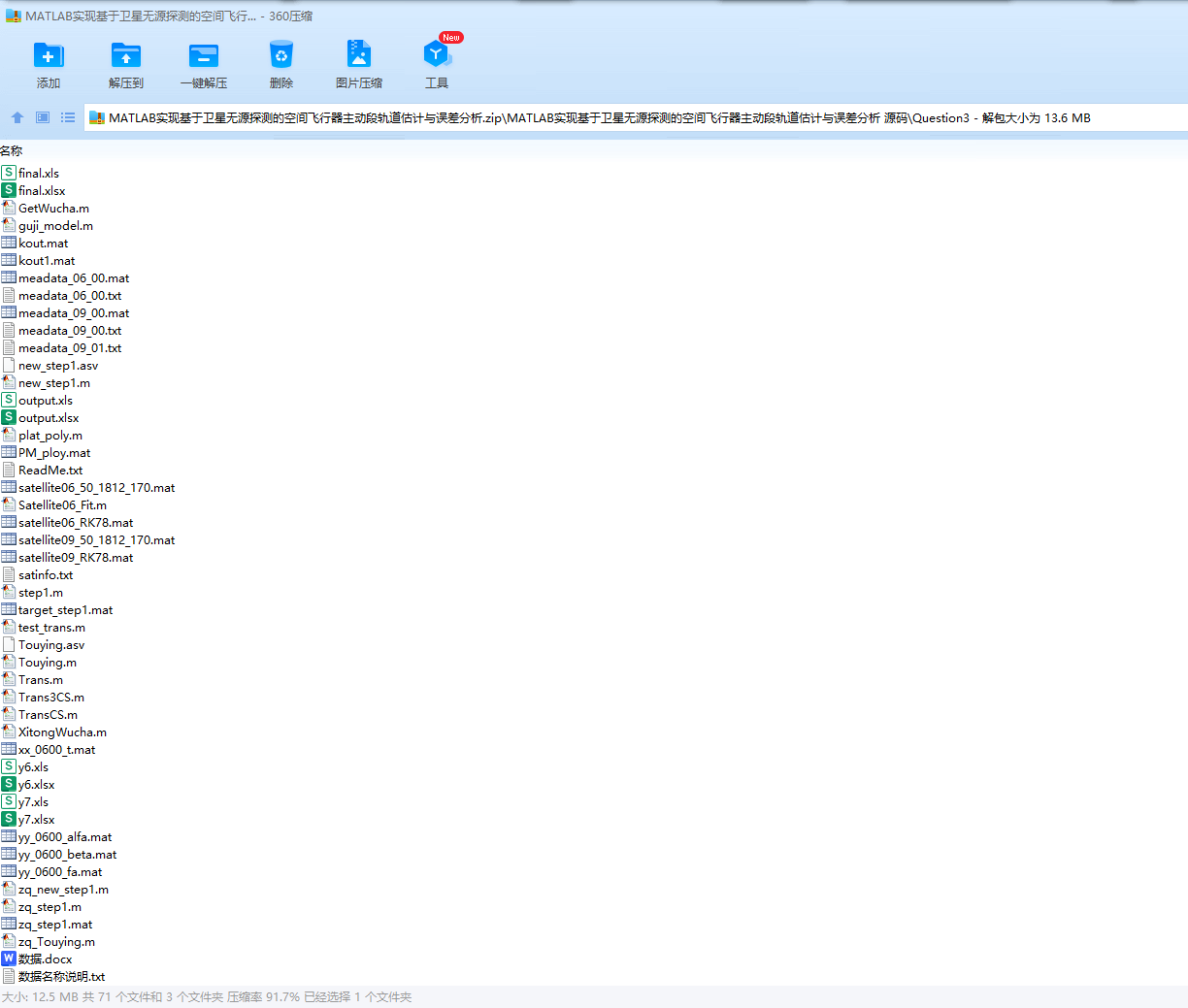This screenshot has width=1188, height=1008.
Task: Select file xx_0600_t.mat
Action: click(x=57, y=750)
